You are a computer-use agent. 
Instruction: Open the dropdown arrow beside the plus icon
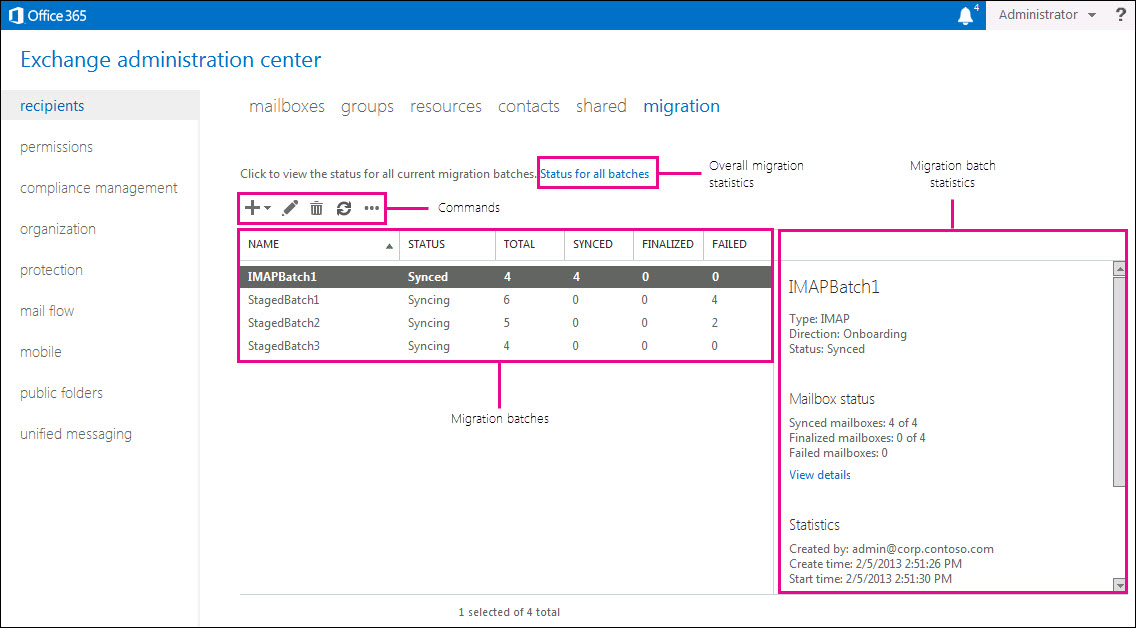pyautogui.click(x=267, y=209)
